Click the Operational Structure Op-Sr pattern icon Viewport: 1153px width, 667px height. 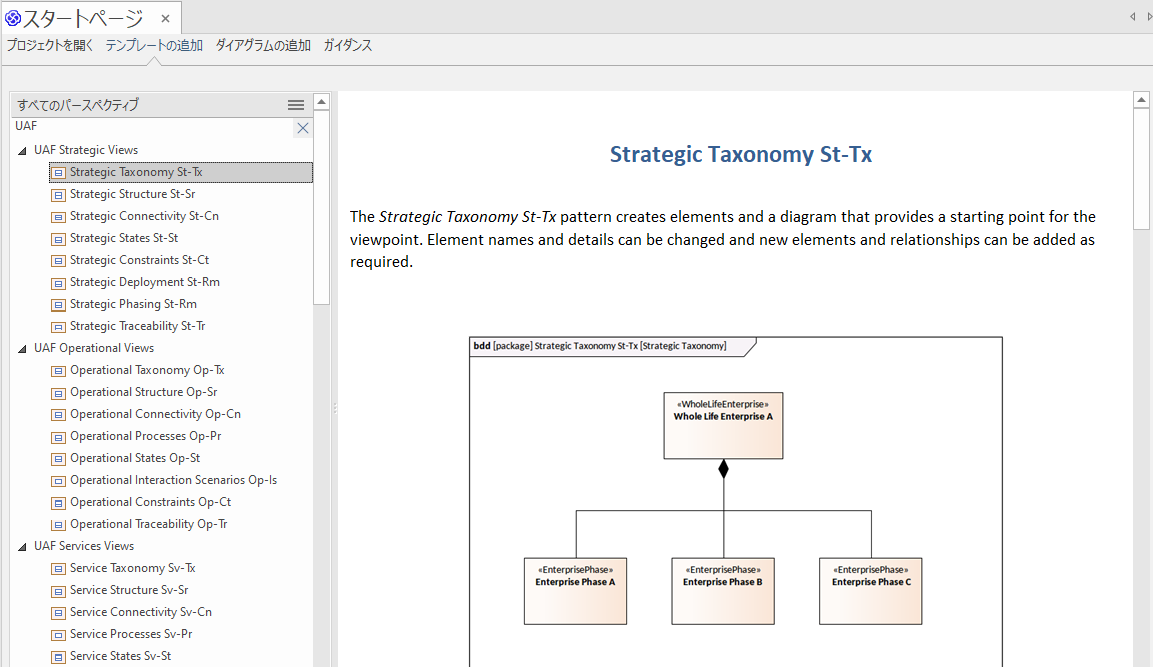pos(58,393)
